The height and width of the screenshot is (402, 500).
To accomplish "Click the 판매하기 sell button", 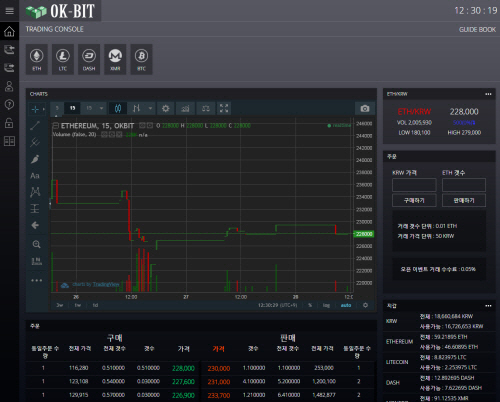I will click(464, 200).
